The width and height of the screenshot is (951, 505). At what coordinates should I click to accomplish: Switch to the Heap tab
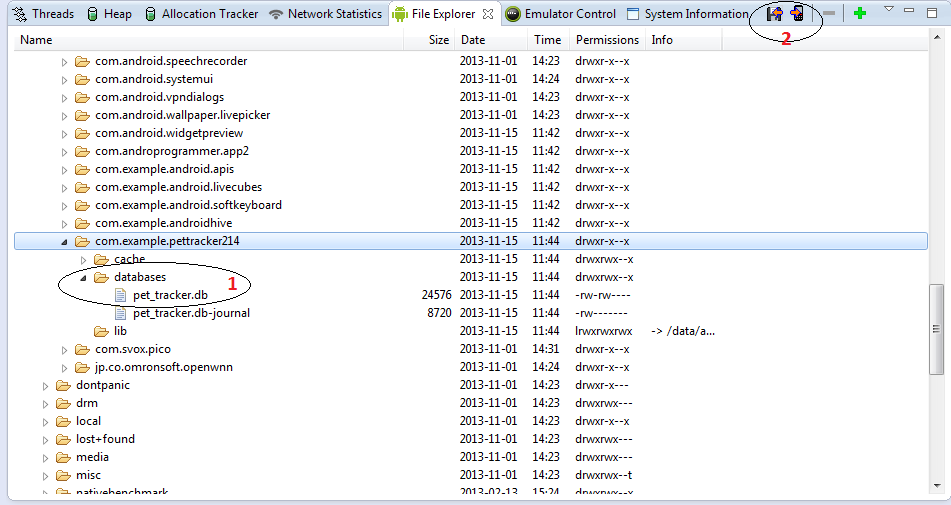click(108, 14)
